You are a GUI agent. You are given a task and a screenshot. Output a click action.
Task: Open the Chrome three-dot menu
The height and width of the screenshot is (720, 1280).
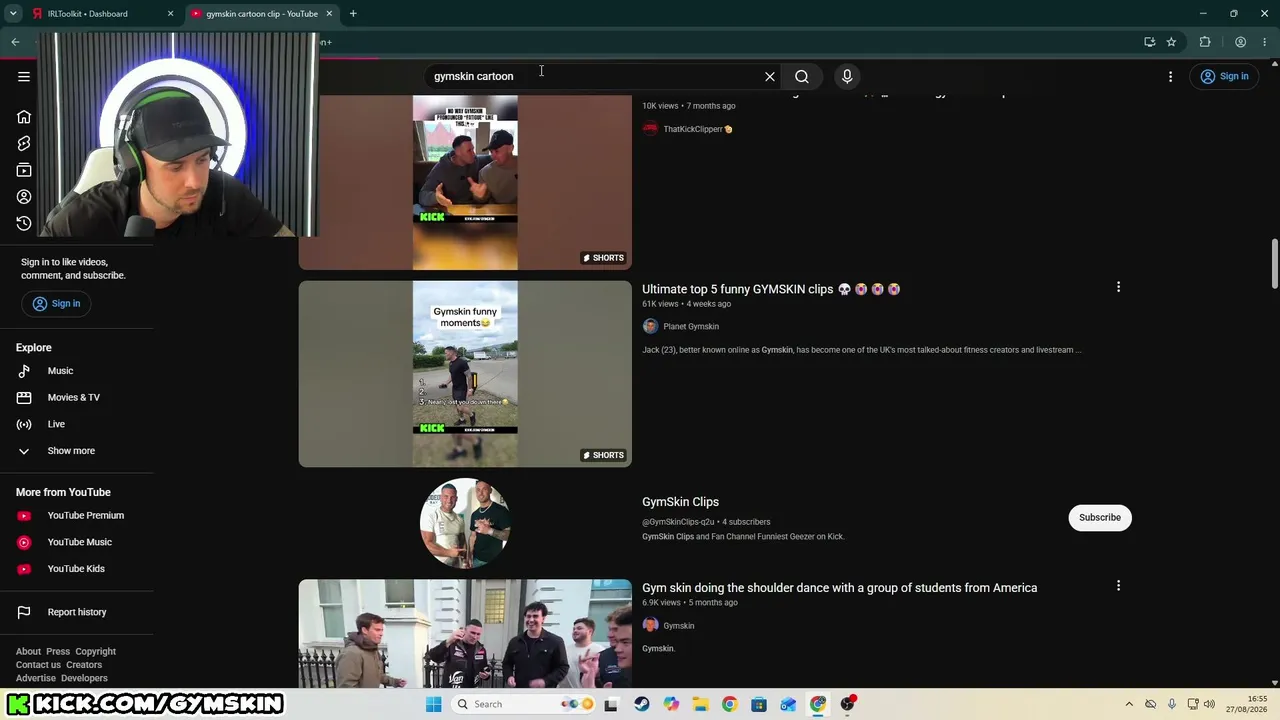1265,42
